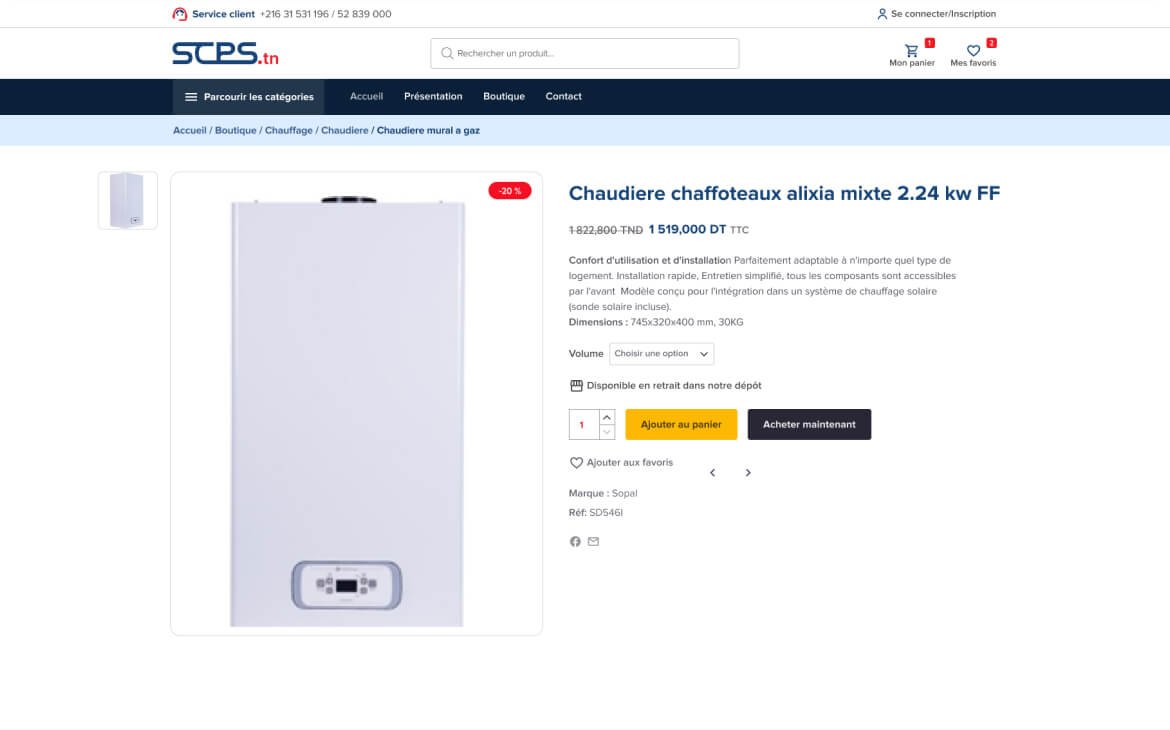Open the shopping cart icon
Image resolution: width=1170 pixels, height=730 pixels.
pos(911,51)
